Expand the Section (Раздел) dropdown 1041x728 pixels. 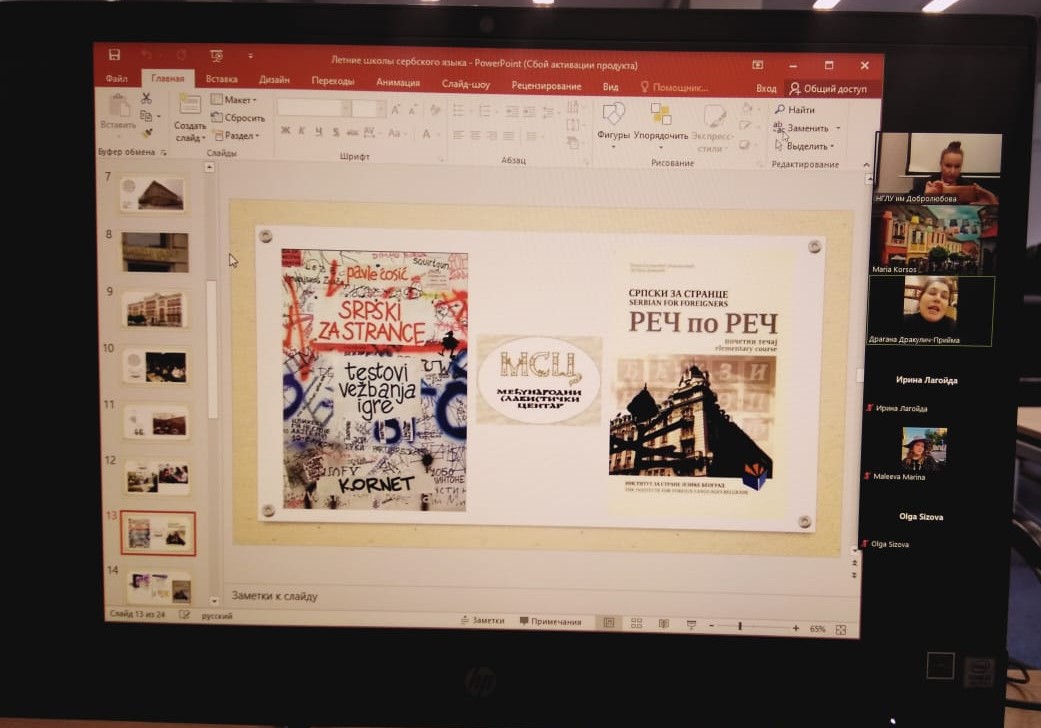coord(237,135)
